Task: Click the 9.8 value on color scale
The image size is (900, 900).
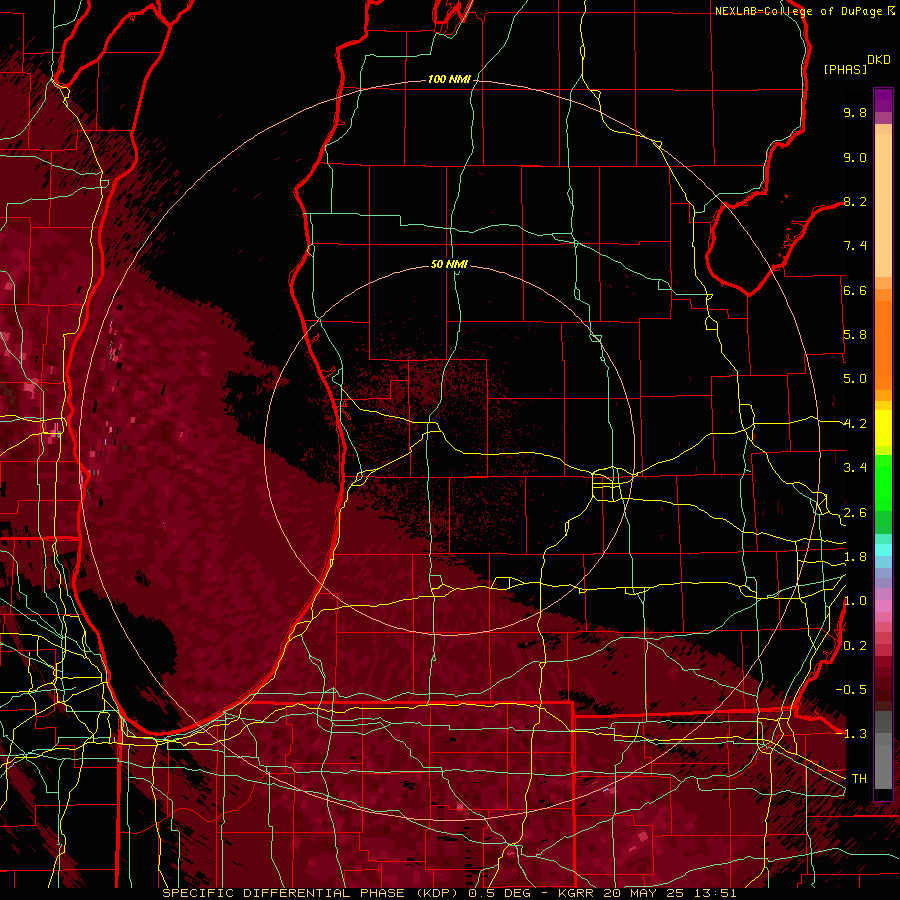Action: tap(855, 112)
